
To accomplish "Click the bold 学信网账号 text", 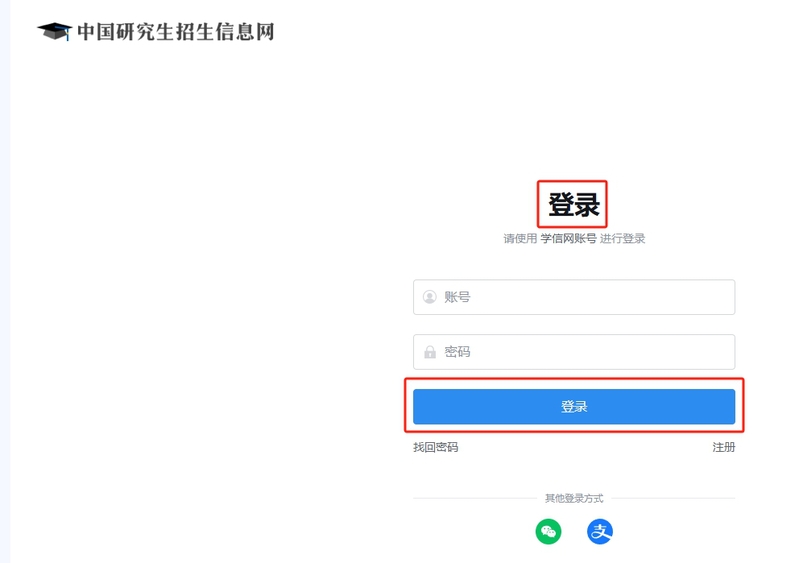I will (x=568, y=239).
